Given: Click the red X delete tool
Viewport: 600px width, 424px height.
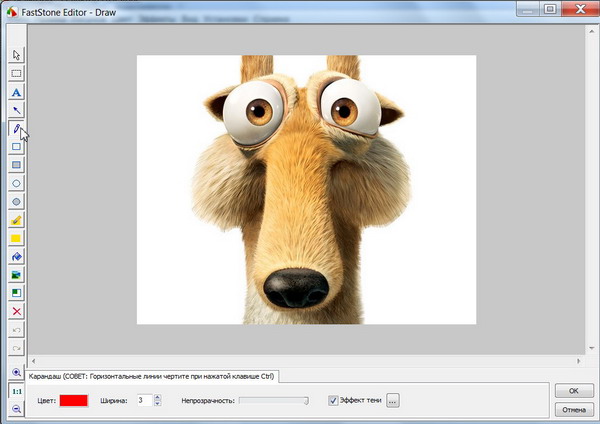Looking at the screenshot, I should (16, 311).
